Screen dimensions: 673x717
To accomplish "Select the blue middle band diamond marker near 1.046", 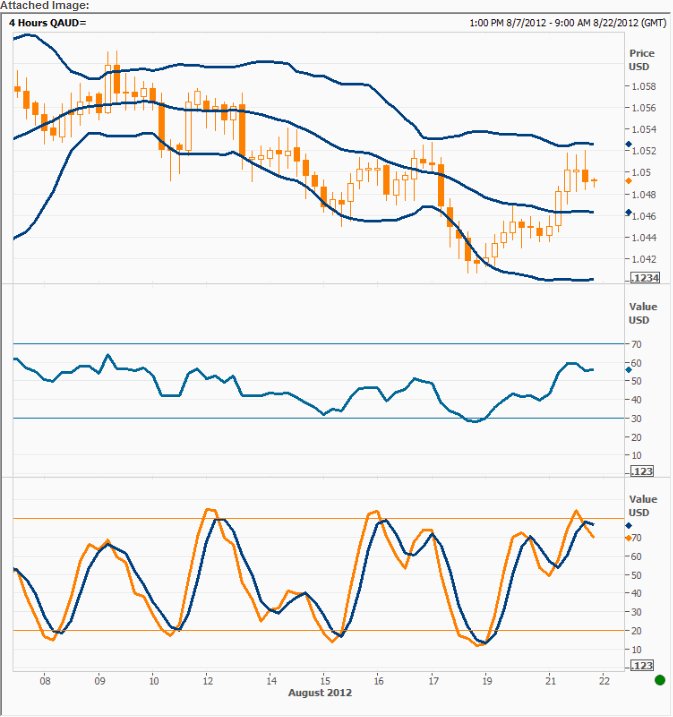I will (629, 212).
